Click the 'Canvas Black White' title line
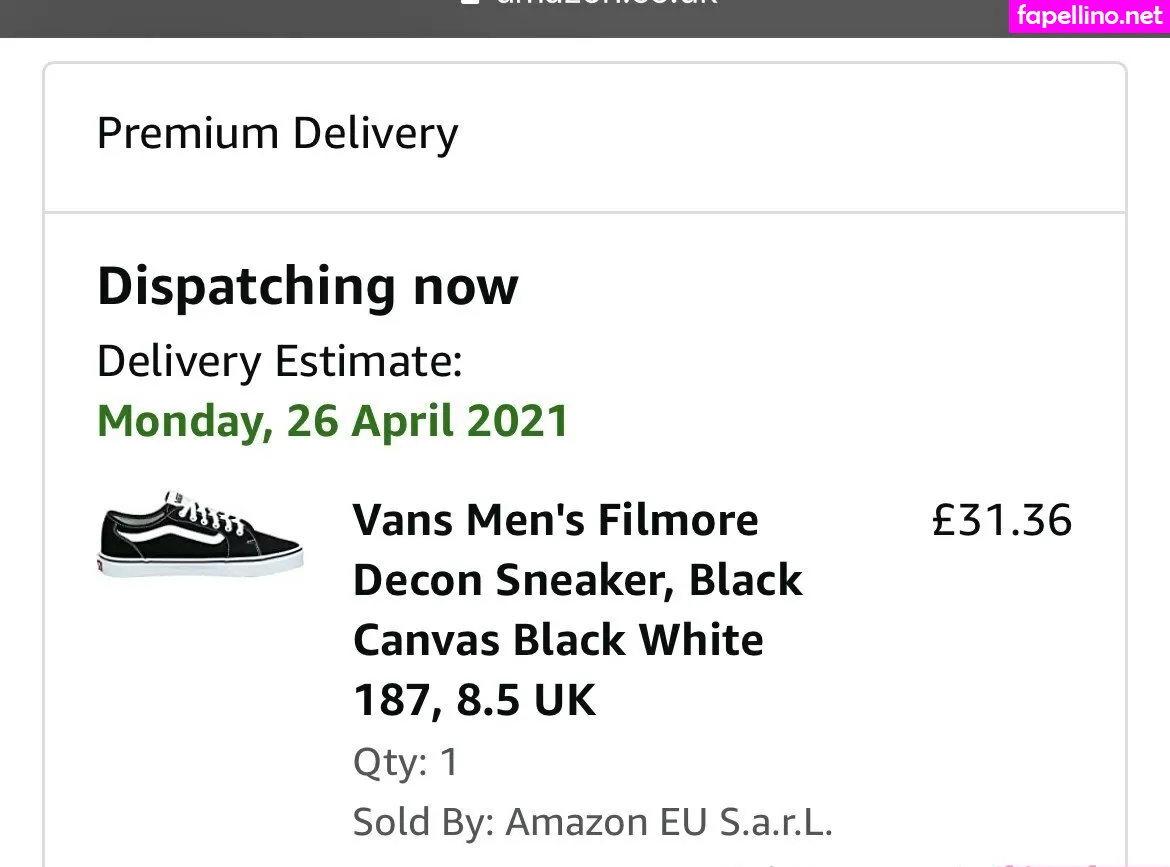 point(558,641)
